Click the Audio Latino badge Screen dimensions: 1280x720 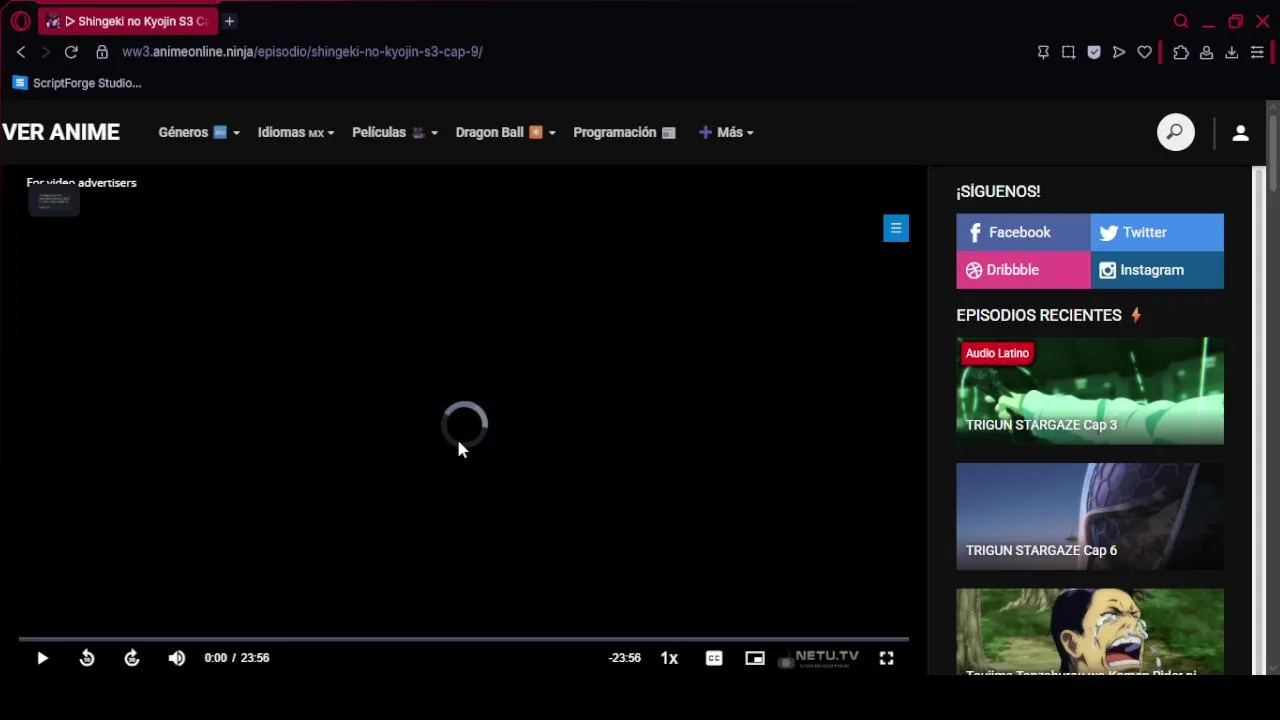997,353
